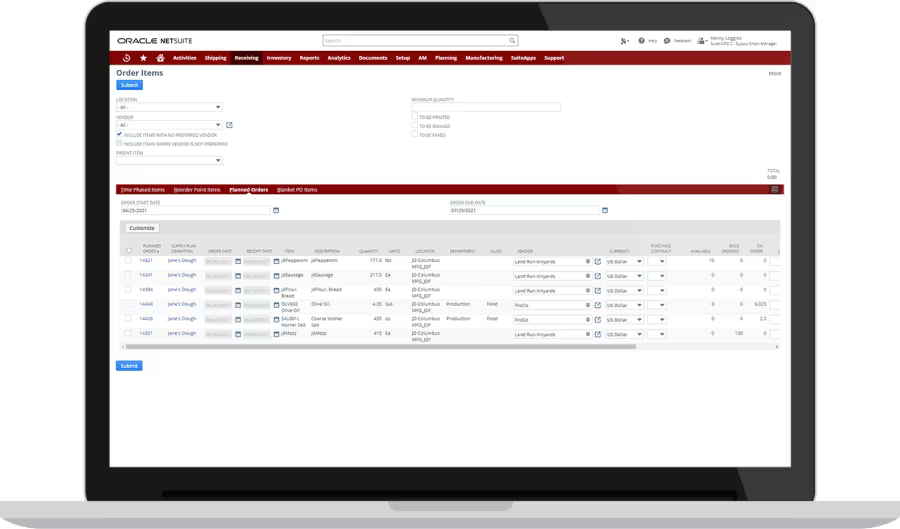Switch to the Time Phased Items tab
This screenshot has height=529, width=900.
pos(142,189)
